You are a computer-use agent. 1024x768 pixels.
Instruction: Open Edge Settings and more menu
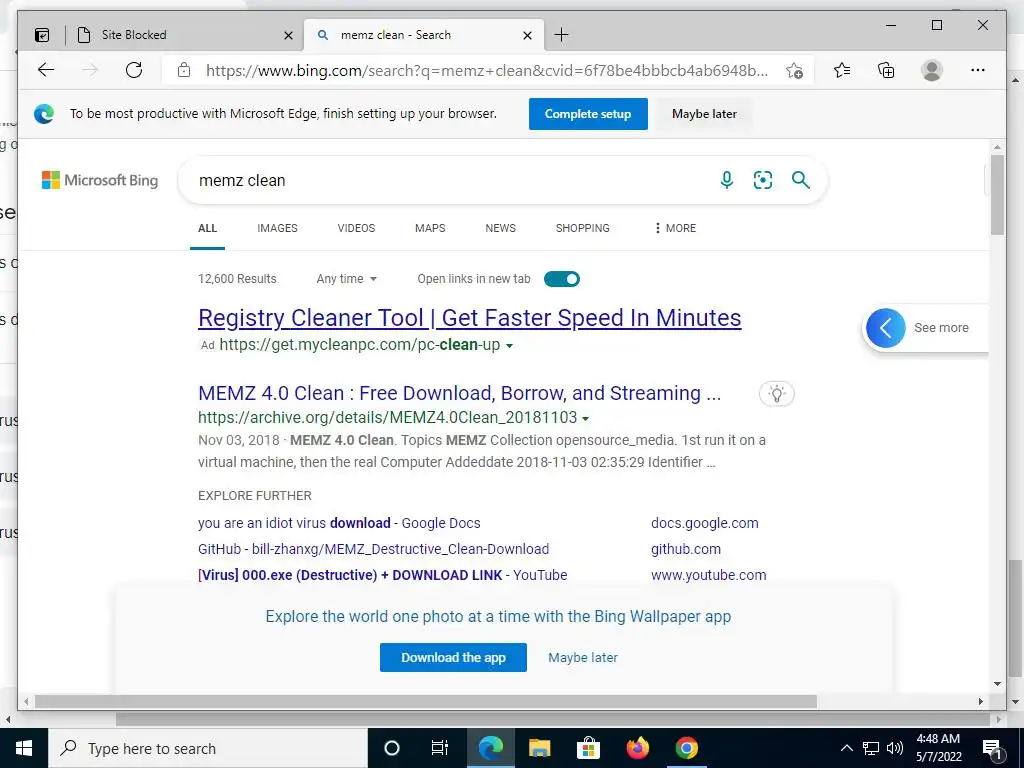(978, 70)
